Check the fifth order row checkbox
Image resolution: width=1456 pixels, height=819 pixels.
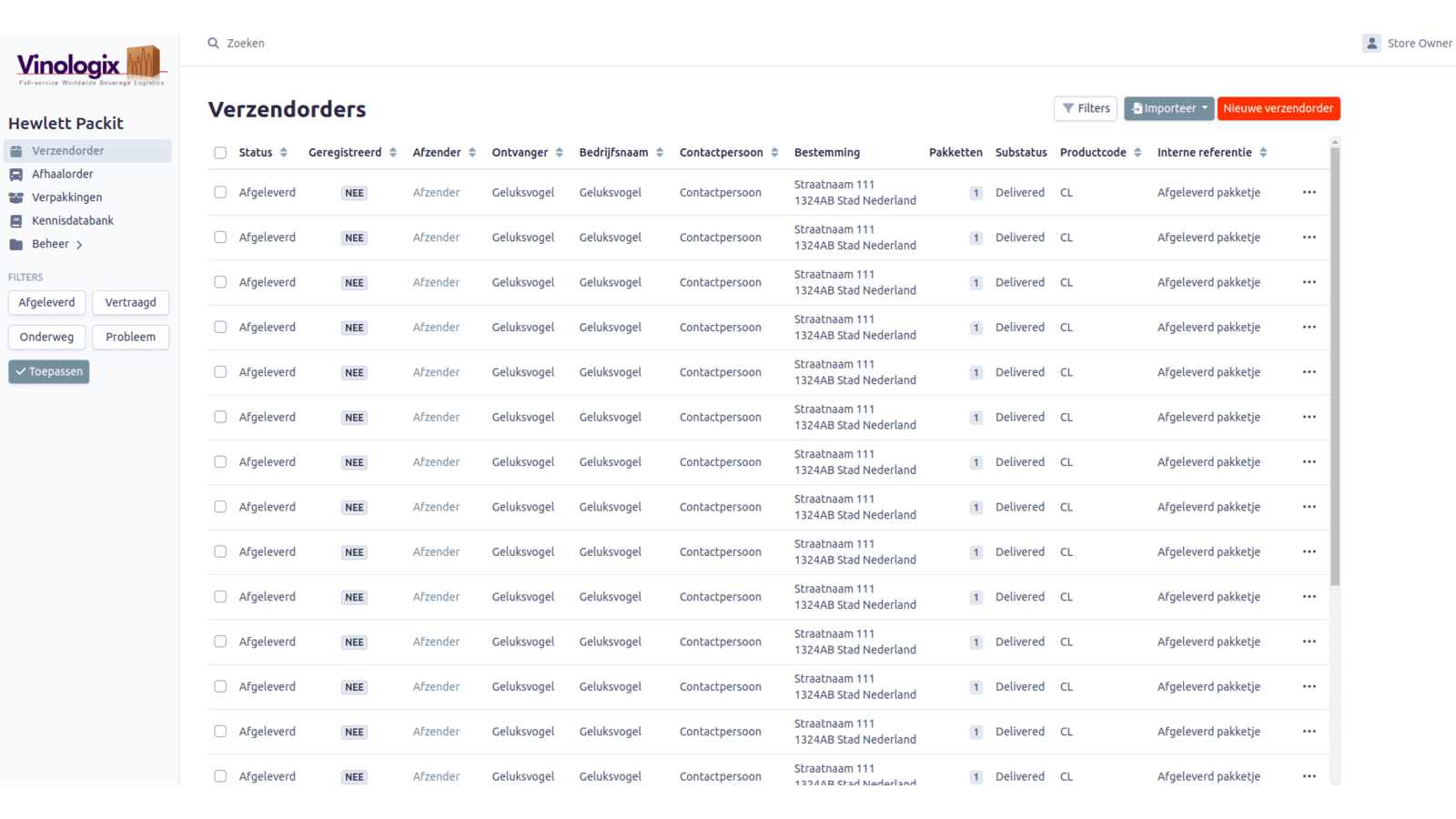[x=220, y=372]
